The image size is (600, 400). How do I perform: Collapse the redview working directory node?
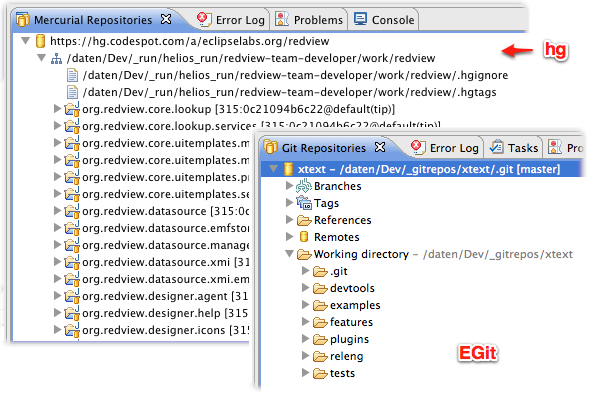pos(41,58)
